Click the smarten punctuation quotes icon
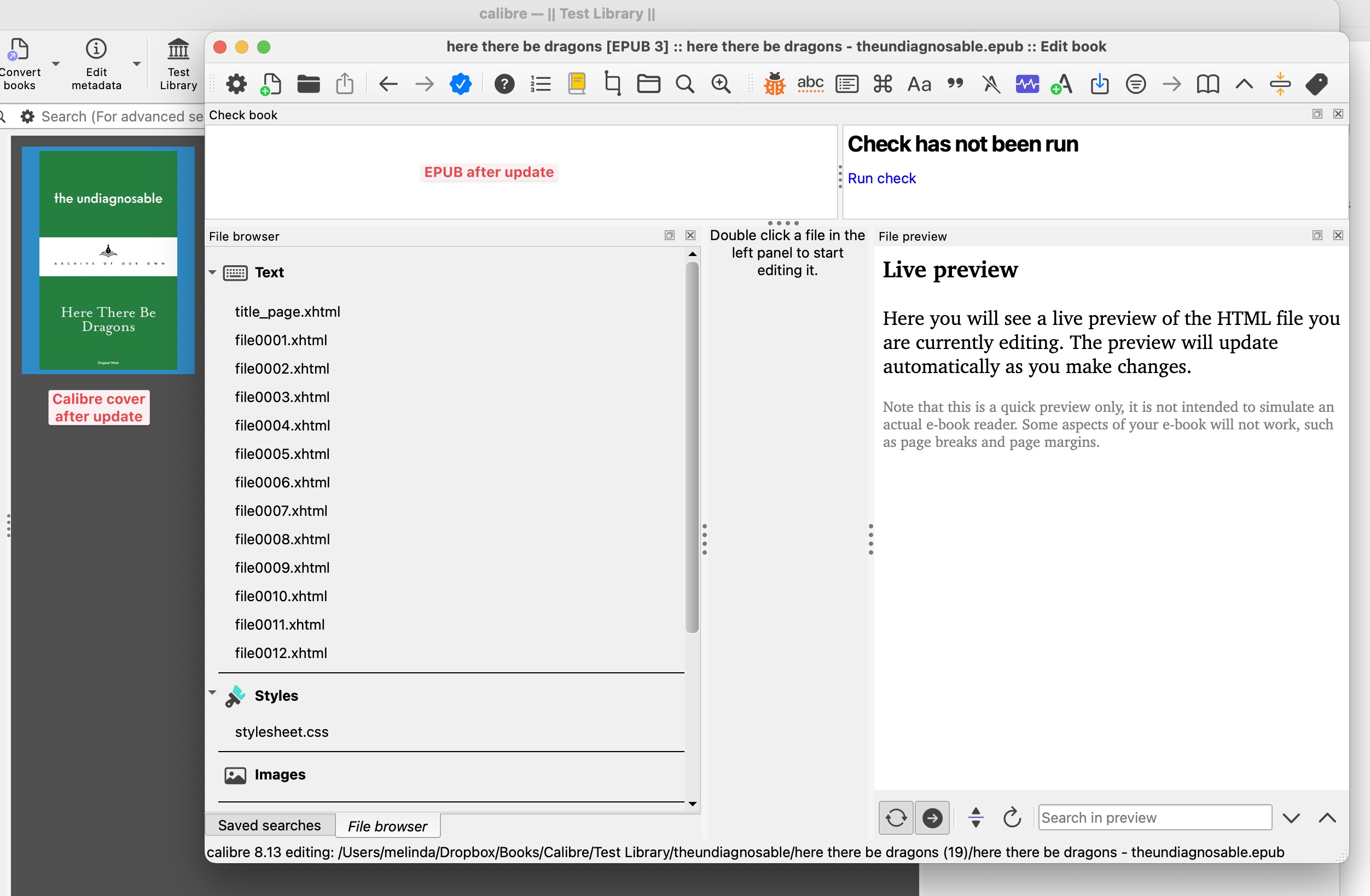Screen dimensions: 1370x896 click(955, 85)
